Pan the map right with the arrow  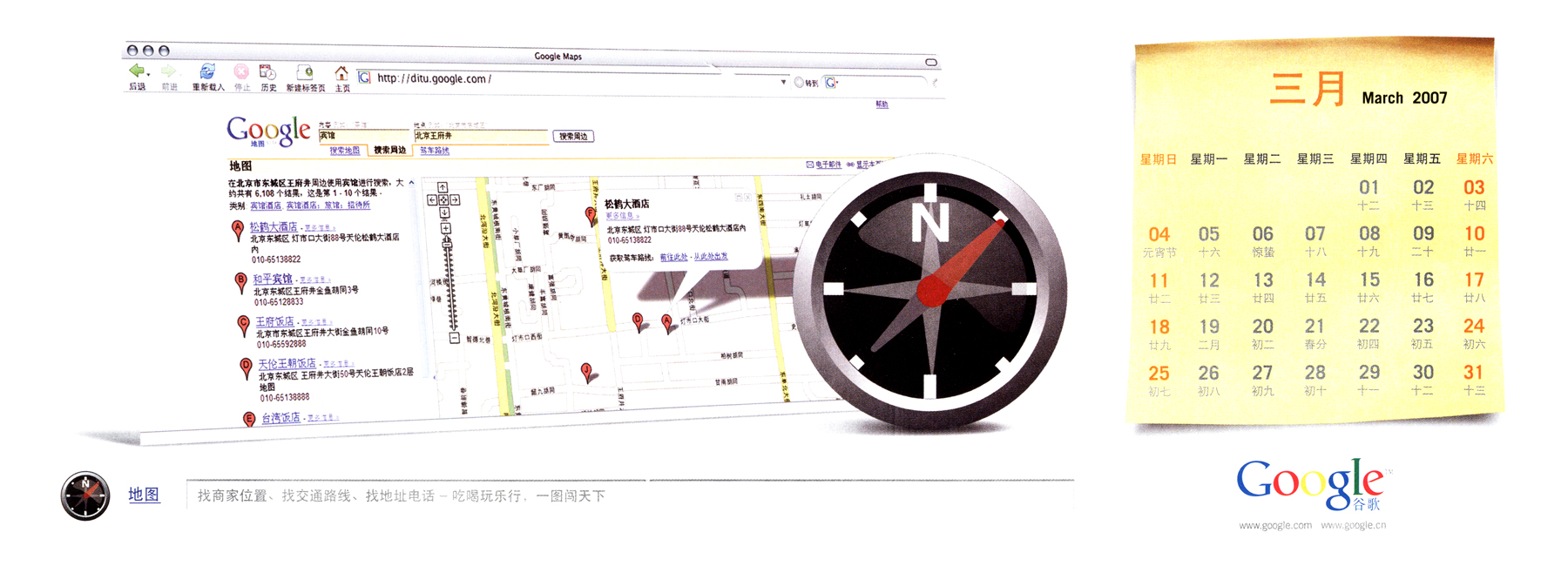point(455,200)
